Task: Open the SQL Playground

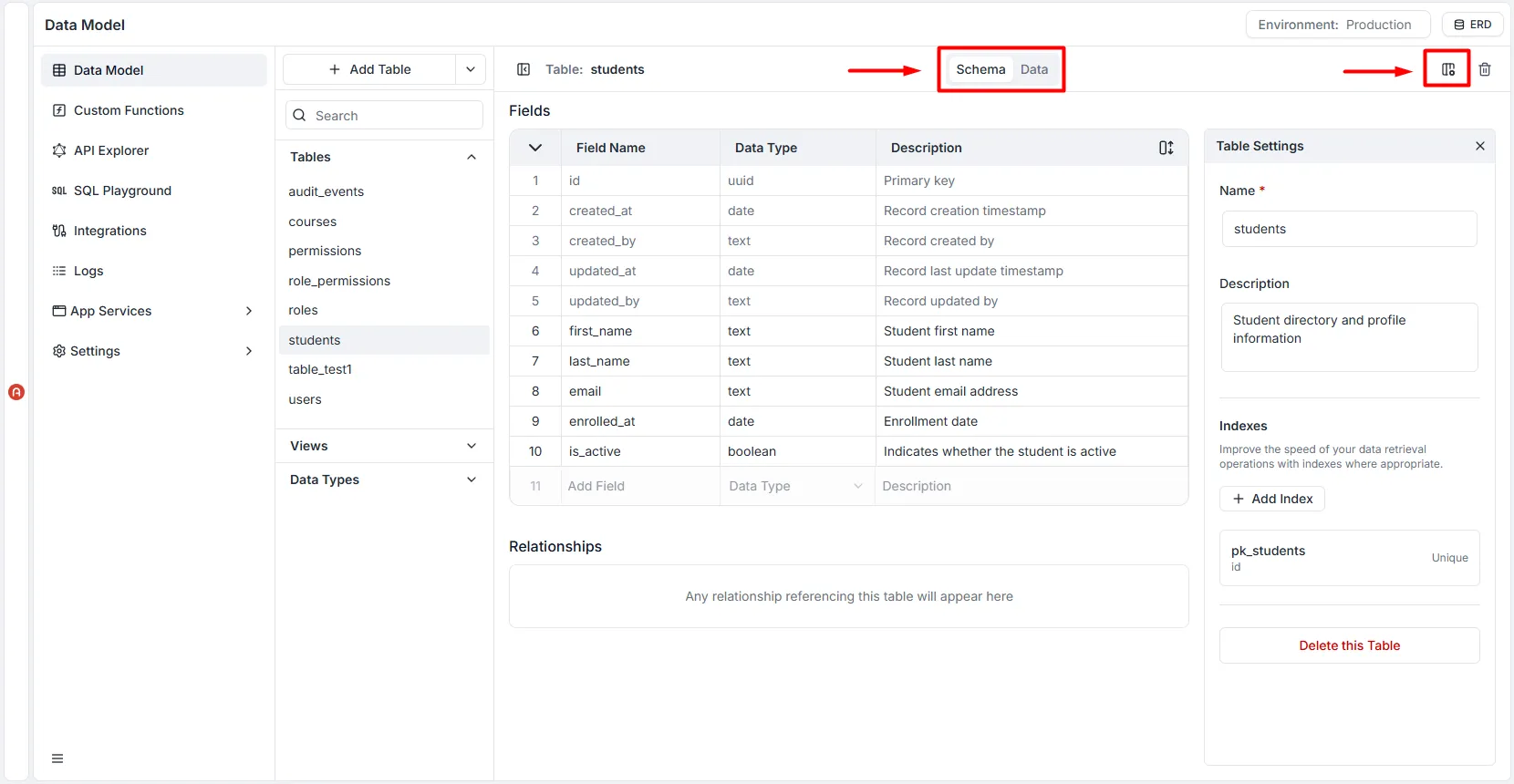Action: pyautogui.click(x=121, y=191)
